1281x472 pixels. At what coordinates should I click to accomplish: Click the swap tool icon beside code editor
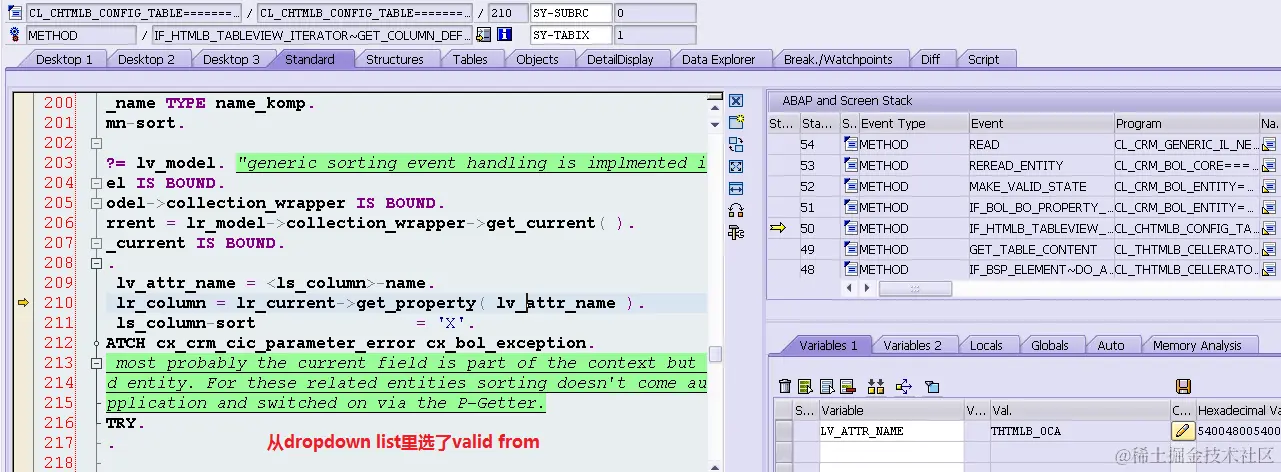[736, 144]
